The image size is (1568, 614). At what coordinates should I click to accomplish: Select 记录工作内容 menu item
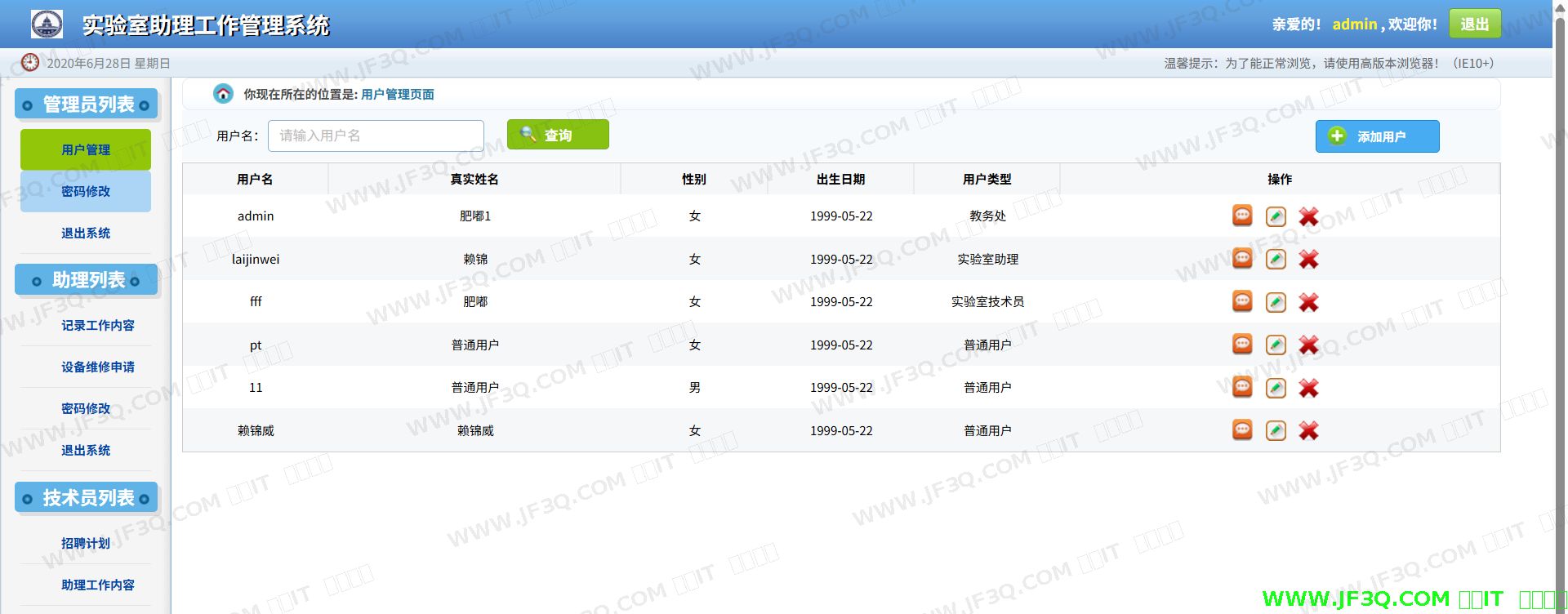(97, 325)
